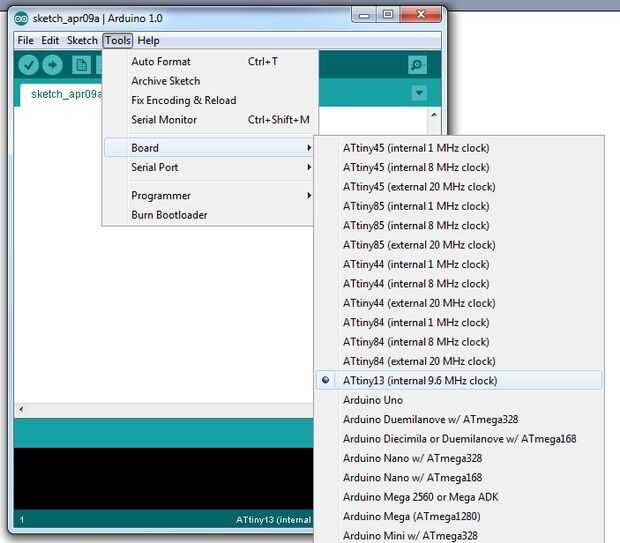Open the tab options dropdown arrow
This screenshot has width=620, height=543.
click(x=419, y=93)
